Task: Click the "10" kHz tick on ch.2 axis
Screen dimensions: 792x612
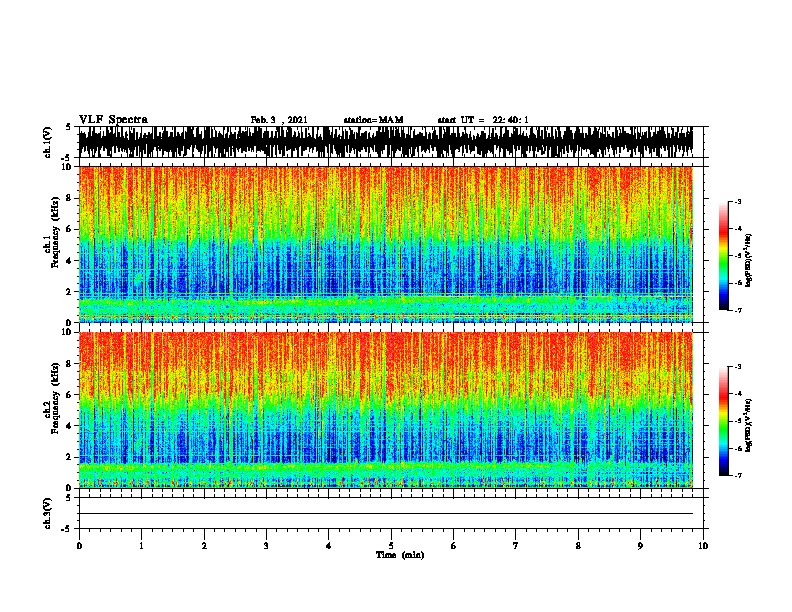Action: pos(69,332)
